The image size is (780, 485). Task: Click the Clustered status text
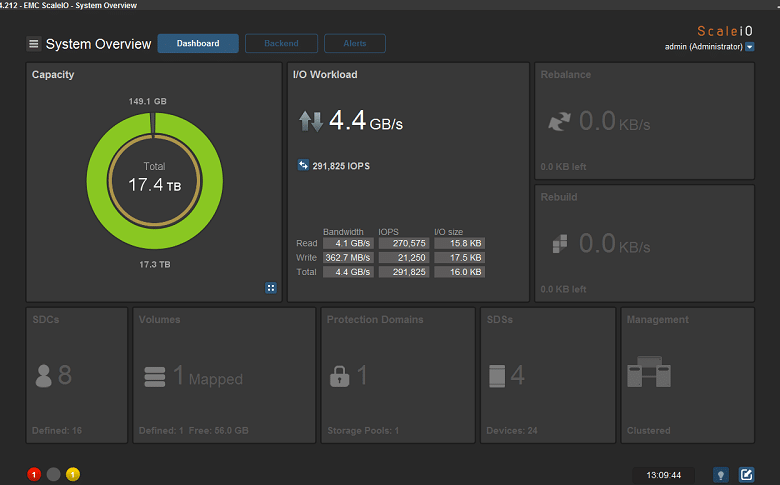pyautogui.click(x=649, y=431)
